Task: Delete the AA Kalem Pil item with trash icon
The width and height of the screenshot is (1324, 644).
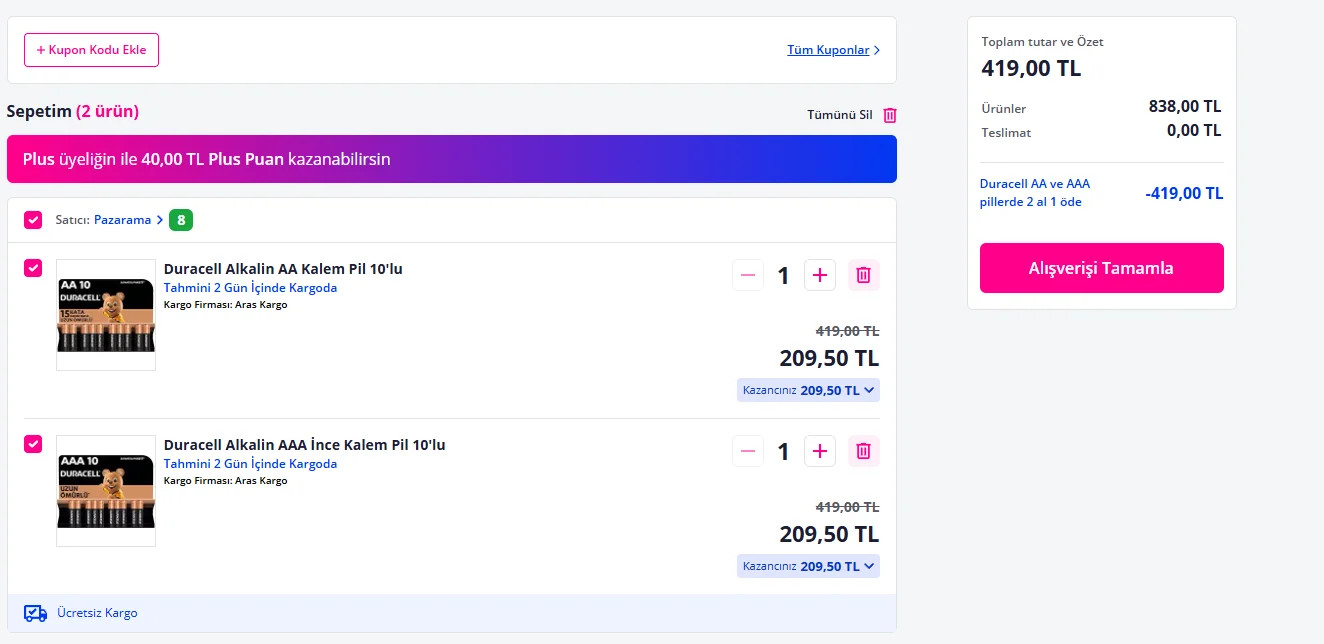Action: tap(864, 275)
